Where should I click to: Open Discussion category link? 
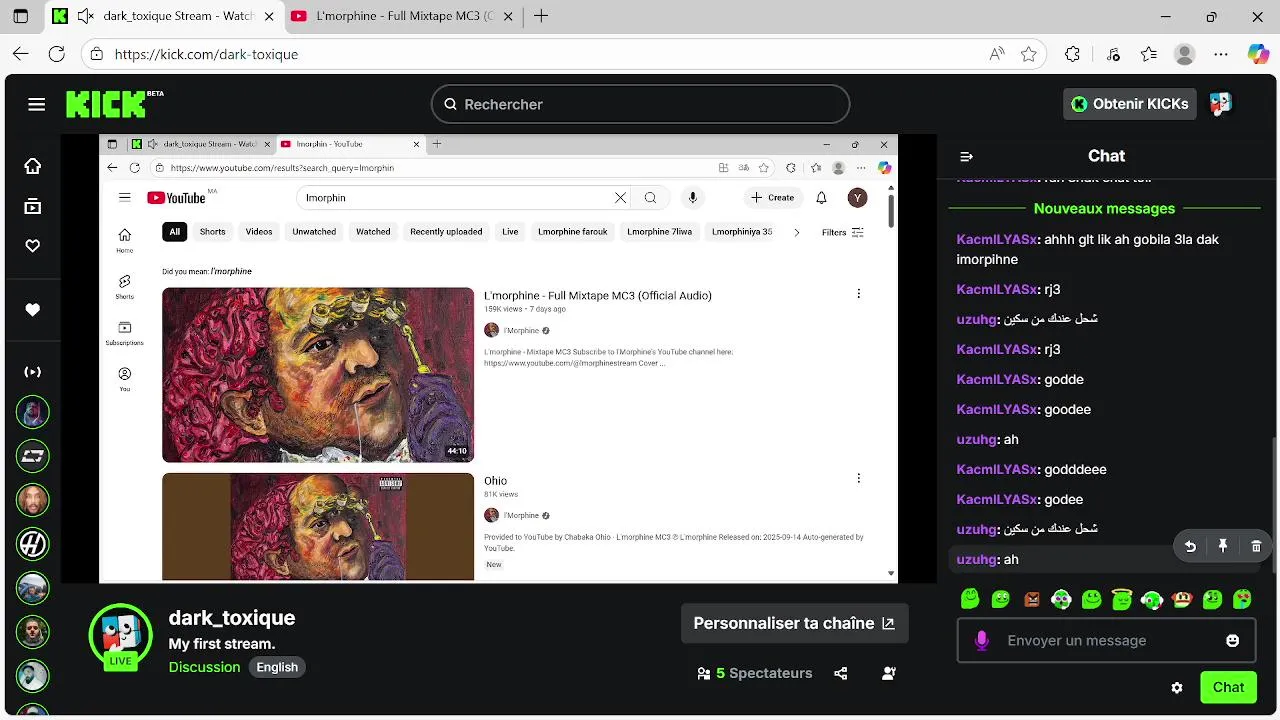pos(204,667)
